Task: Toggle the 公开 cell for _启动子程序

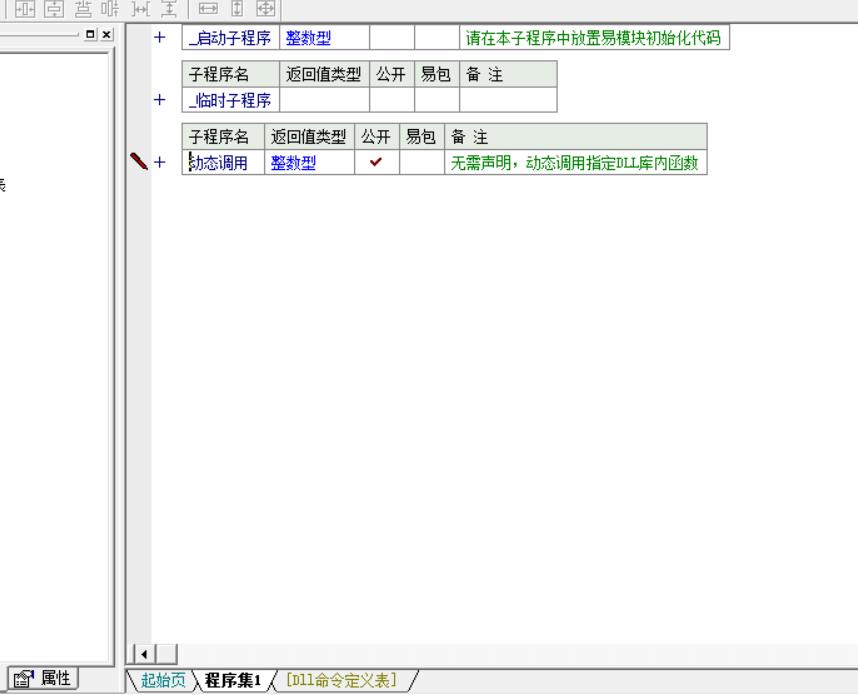Action: (x=392, y=38)
